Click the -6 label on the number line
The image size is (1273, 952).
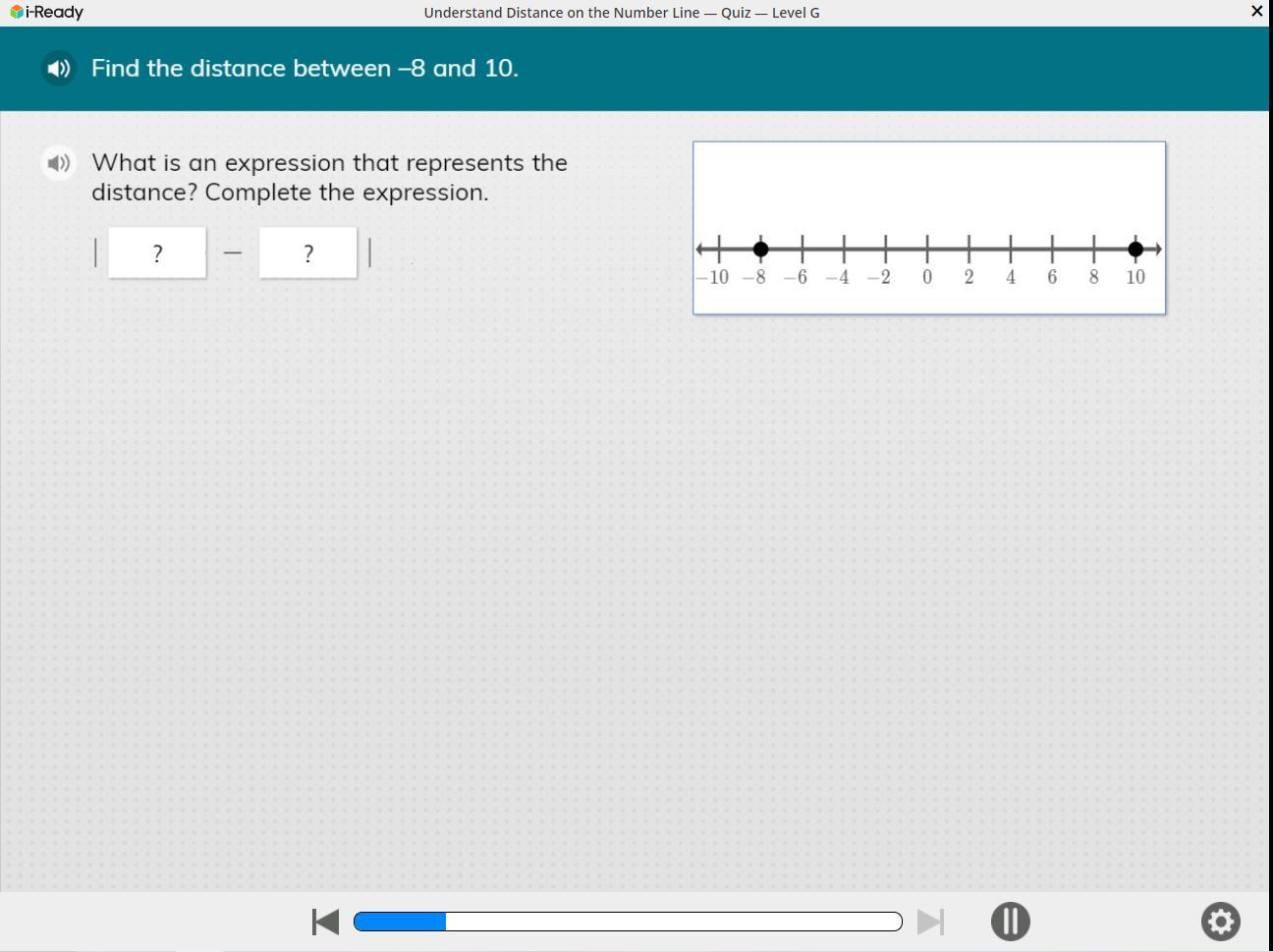click(796, 277)
